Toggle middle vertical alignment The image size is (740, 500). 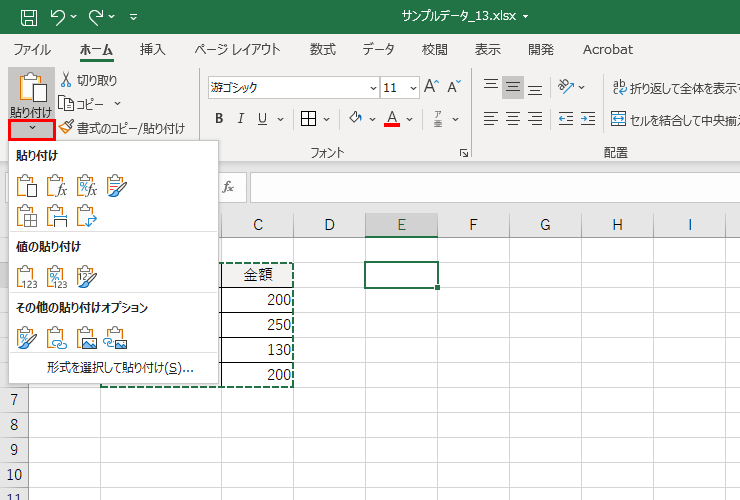click(x=513, y=87)
